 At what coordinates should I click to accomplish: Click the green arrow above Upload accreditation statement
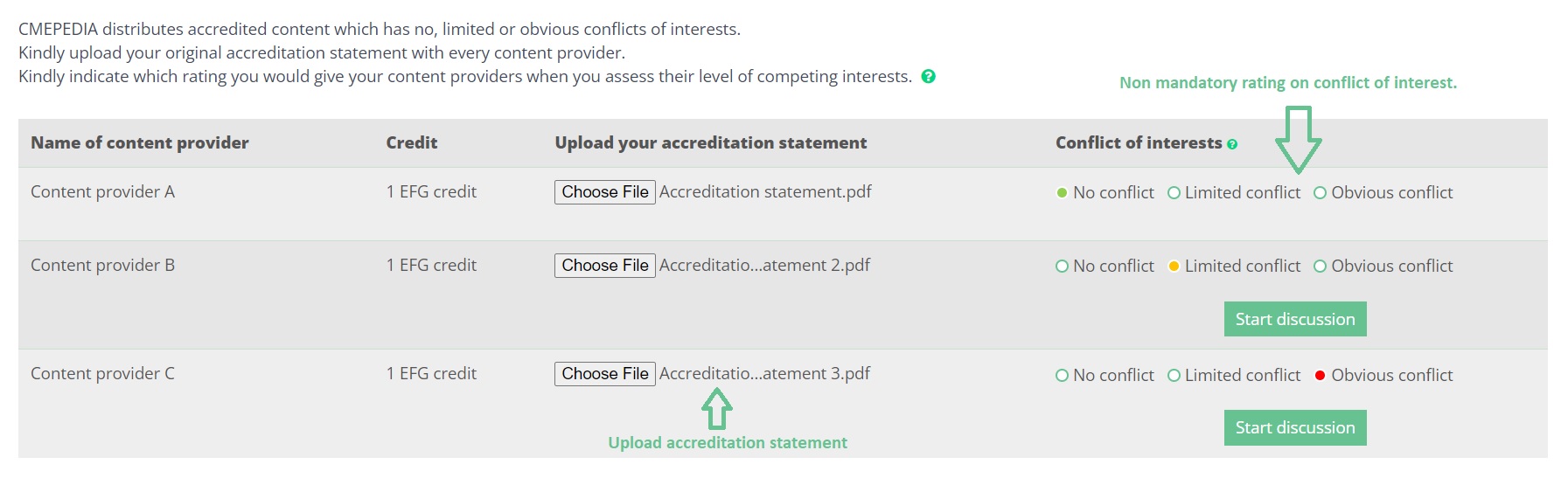(716, 409)
